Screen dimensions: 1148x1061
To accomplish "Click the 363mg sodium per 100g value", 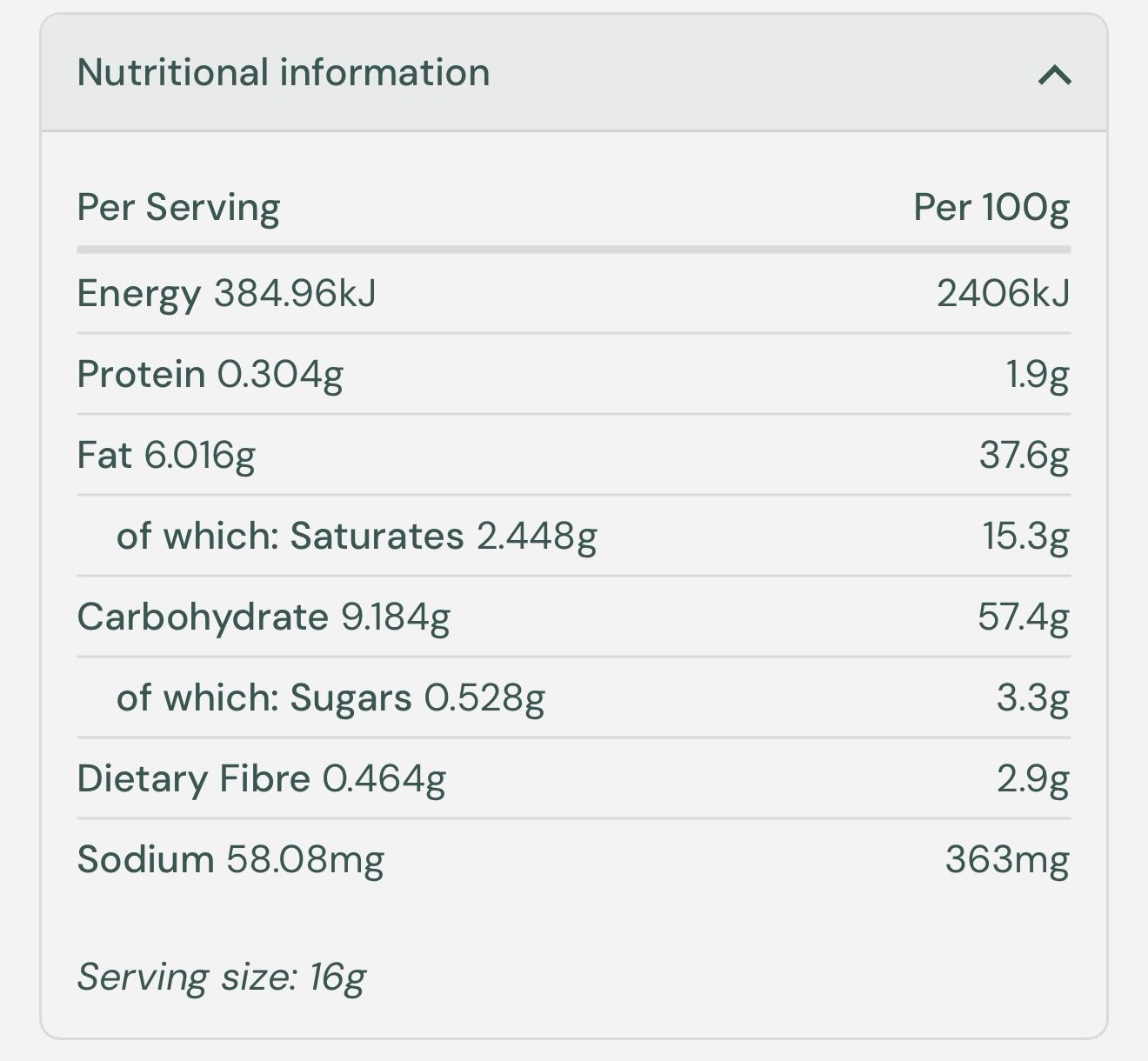I will (x=1007, y=860).
